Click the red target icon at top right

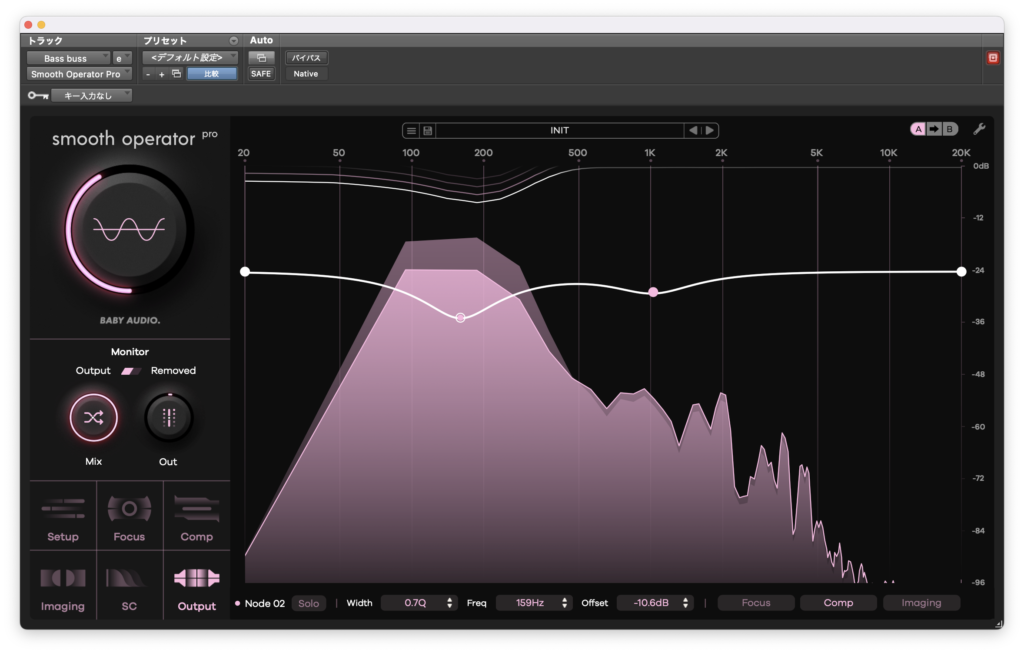pos(993,58)
